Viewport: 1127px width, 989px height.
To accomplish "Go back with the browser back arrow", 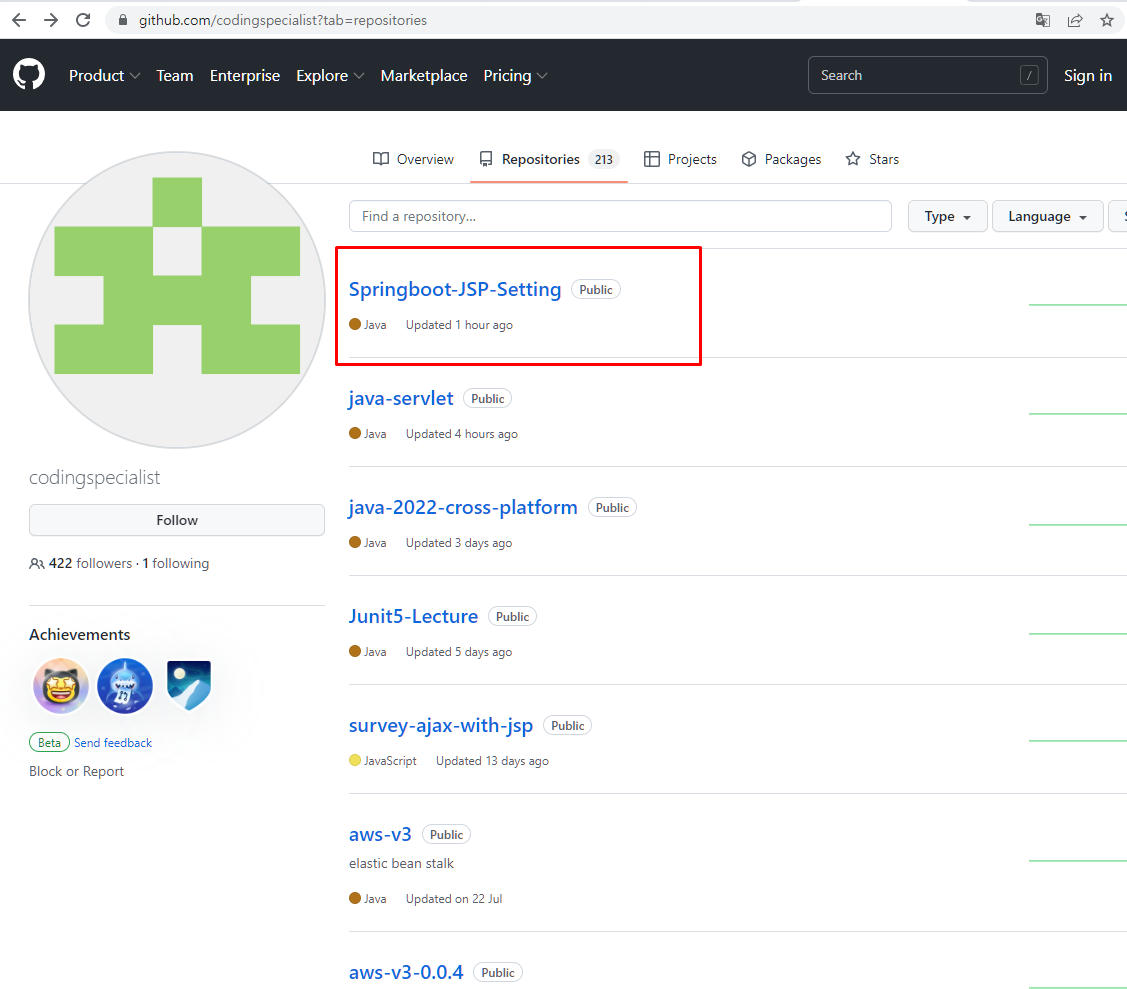I will (x=19, y=20).
